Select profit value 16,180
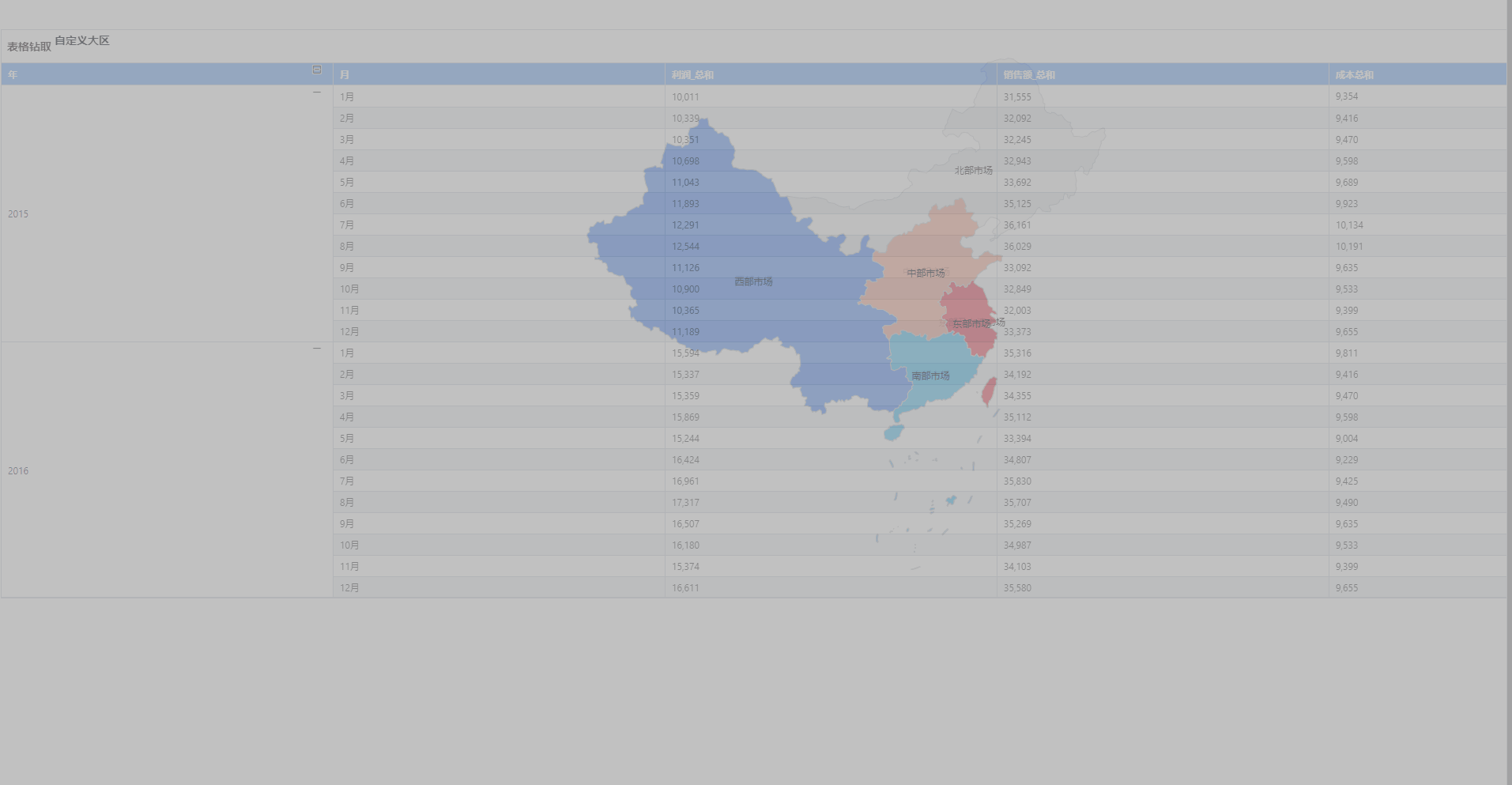 tap(685, 545)
